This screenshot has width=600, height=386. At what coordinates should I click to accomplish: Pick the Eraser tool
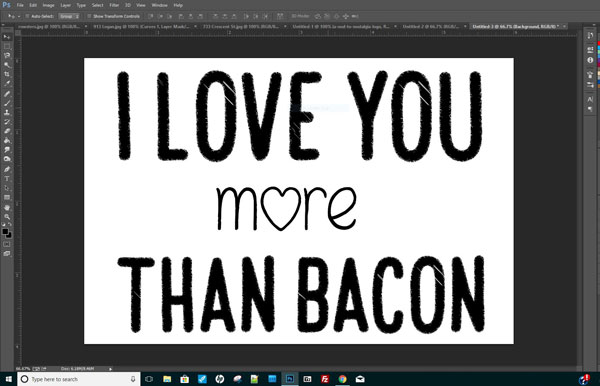[7, 131]
